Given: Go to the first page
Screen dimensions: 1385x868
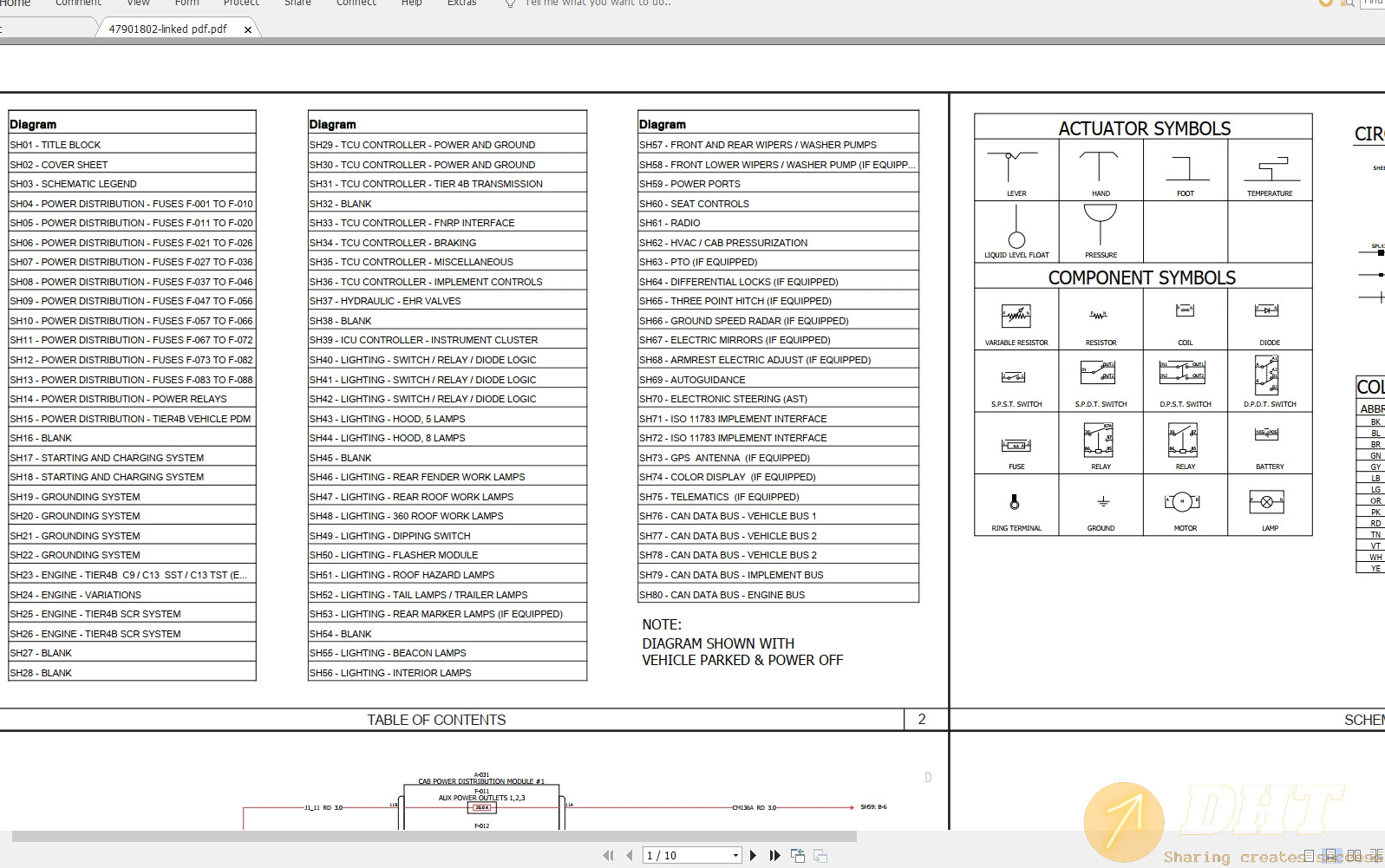Looking at the screenshot, I should [607, 856].
